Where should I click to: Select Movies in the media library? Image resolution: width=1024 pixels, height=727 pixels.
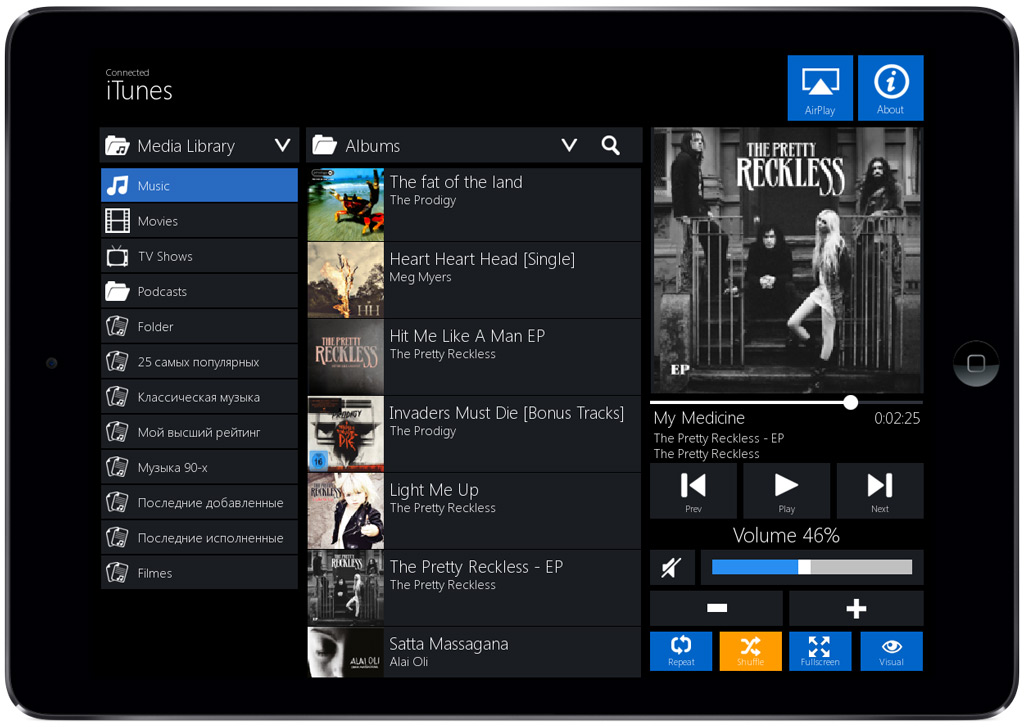[x=199, y=221]
